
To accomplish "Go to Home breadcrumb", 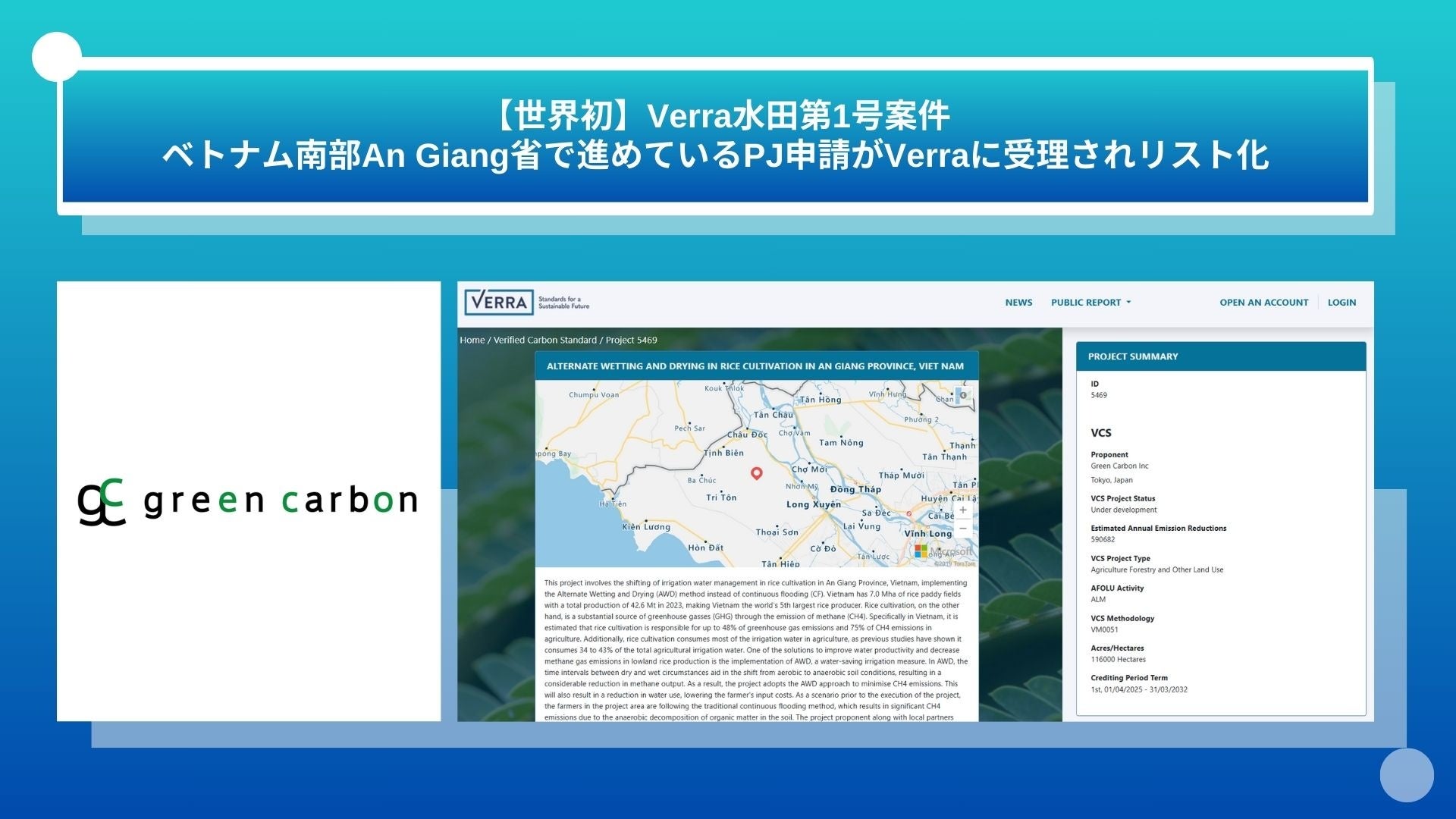I will [x=472, y=340].
